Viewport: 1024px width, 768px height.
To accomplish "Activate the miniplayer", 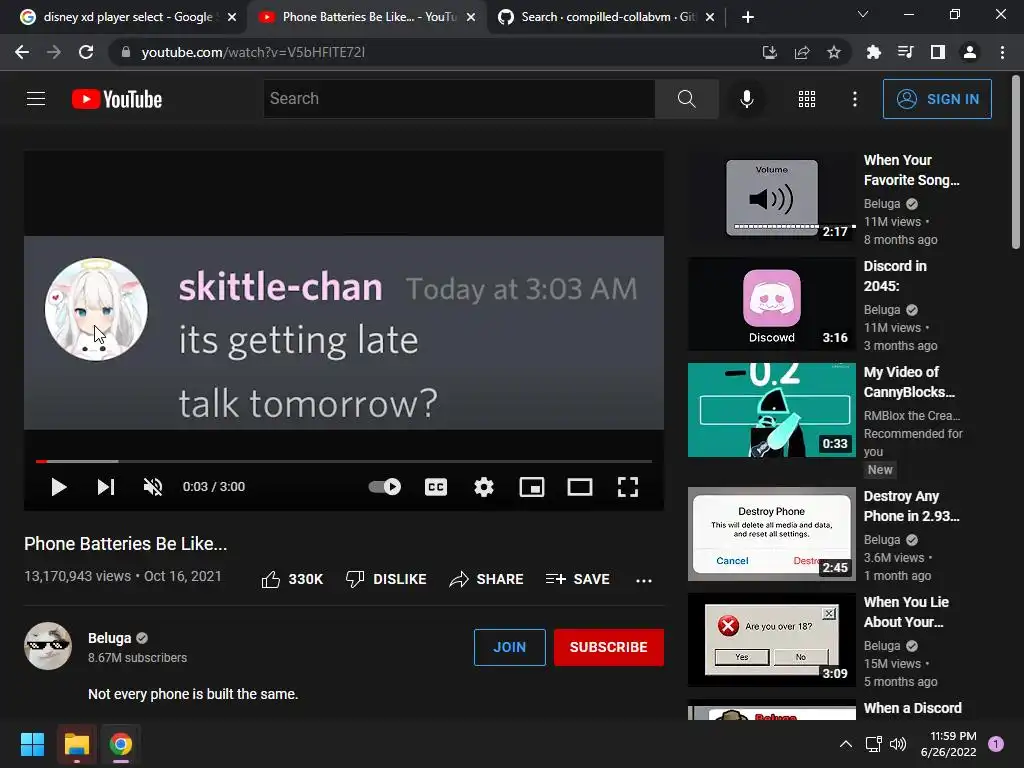I will click(532, 487).
